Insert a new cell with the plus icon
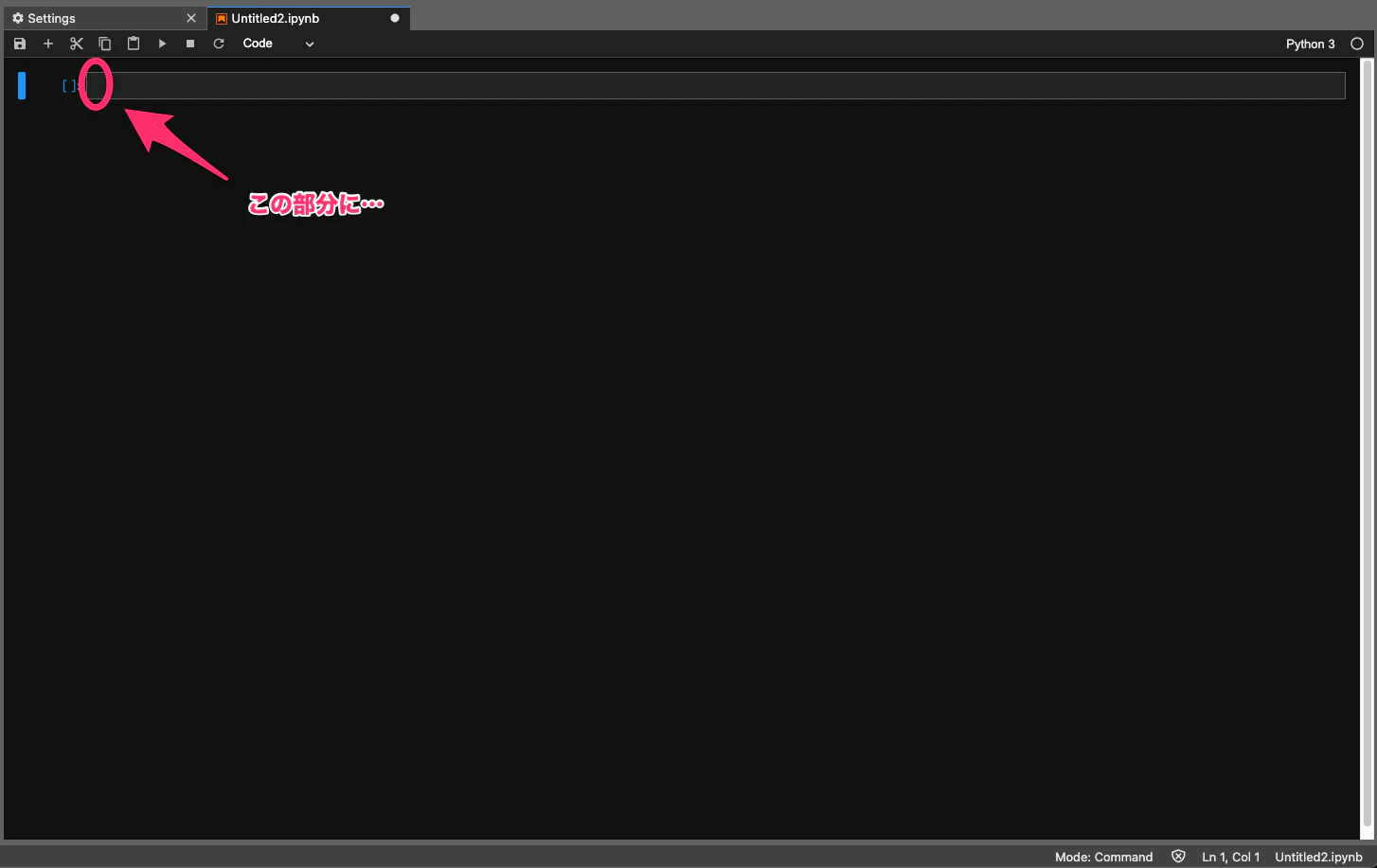The width and height of the screenshot is (1377, 868). point(48,44)
